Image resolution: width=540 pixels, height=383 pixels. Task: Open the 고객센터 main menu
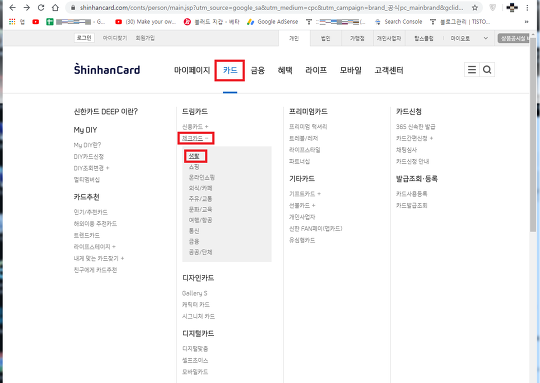[389, 70]
